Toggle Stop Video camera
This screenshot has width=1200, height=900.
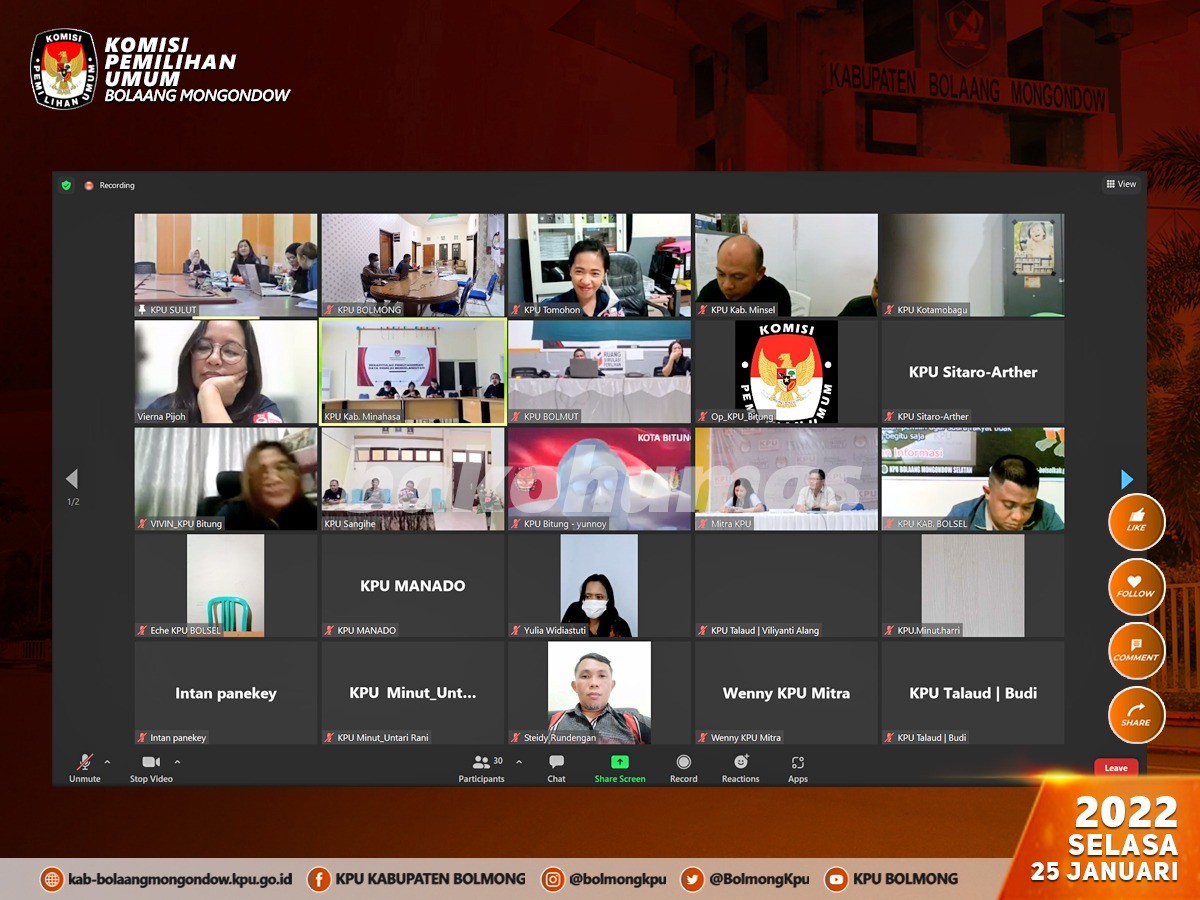151,763
